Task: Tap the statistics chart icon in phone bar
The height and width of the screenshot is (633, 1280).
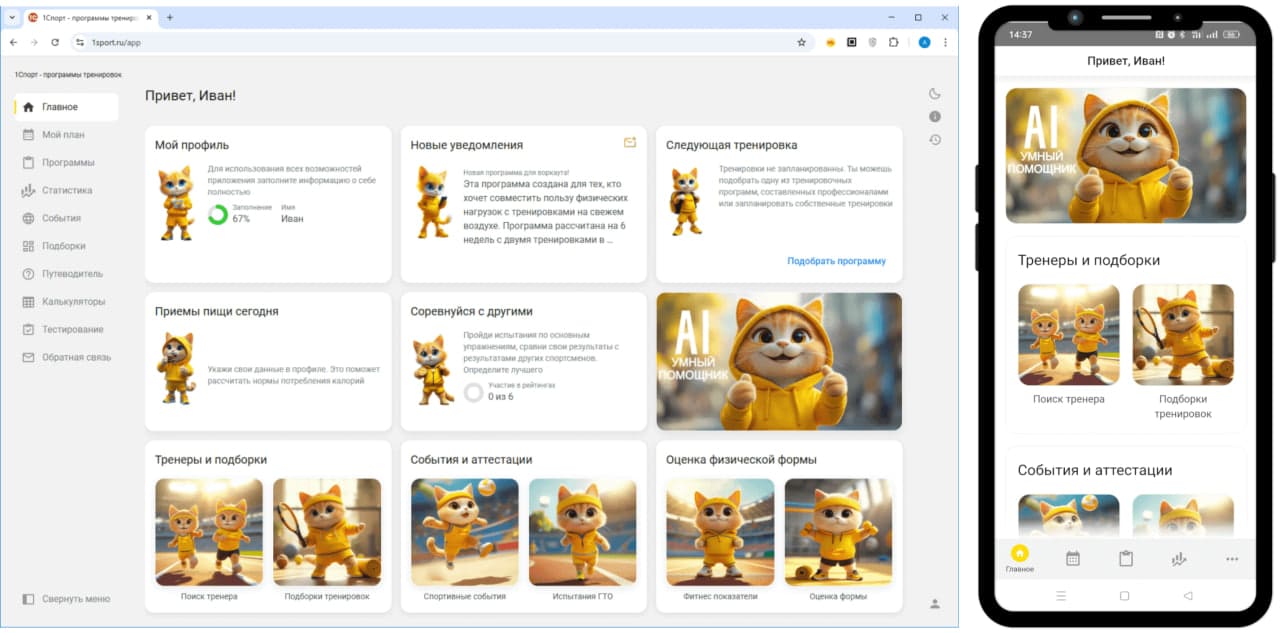Action: [1179, 559]
